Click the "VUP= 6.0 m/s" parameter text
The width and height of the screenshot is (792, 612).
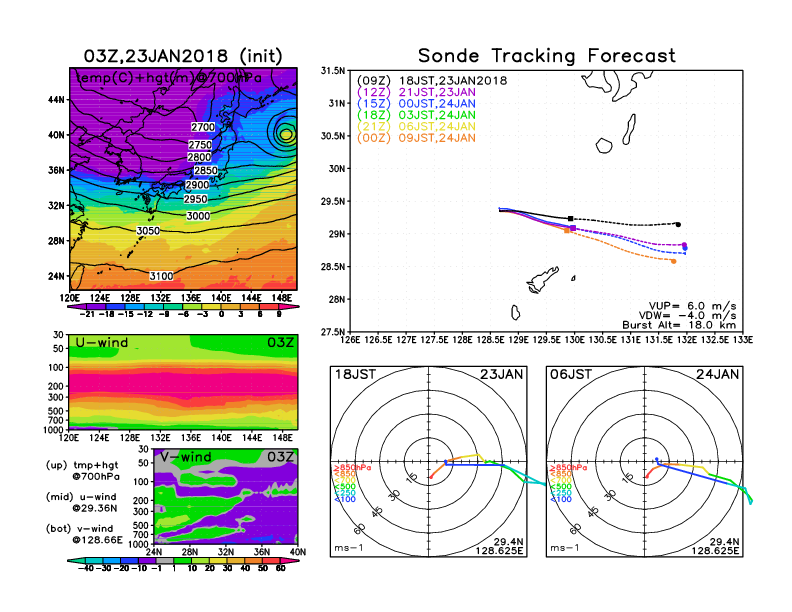(x=692, y=306)
